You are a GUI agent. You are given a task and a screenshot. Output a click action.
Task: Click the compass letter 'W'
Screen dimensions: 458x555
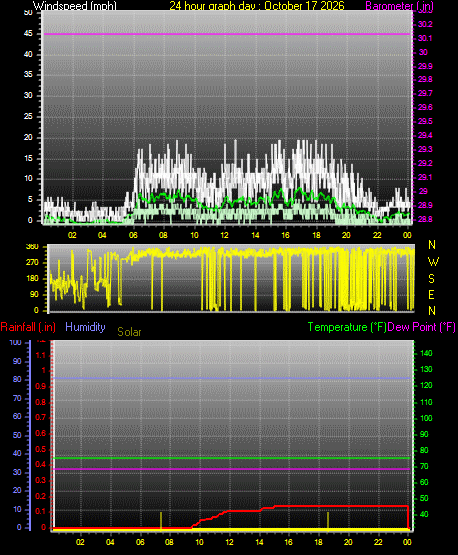(433, 262)
